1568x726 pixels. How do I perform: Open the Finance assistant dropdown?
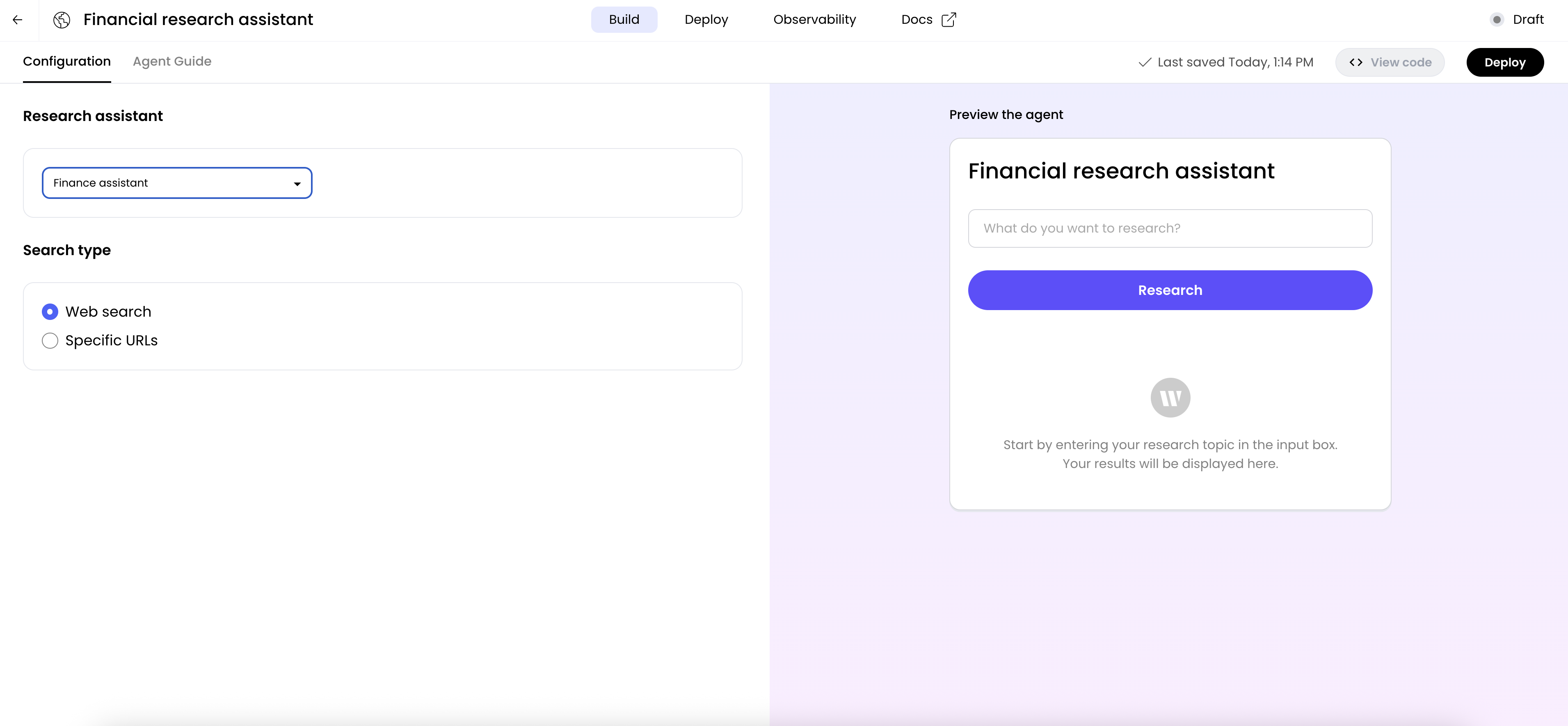pos(177,183)
